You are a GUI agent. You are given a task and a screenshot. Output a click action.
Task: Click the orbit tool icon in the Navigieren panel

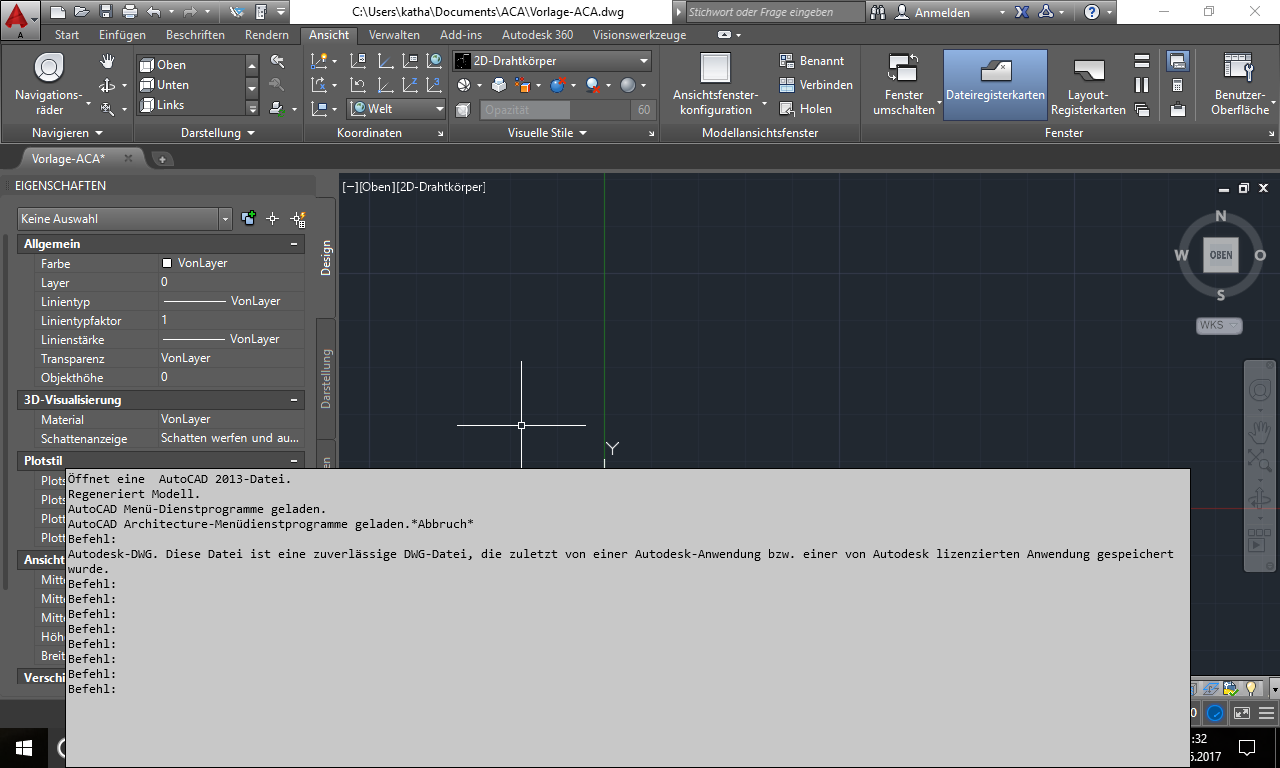click(107, 86)
